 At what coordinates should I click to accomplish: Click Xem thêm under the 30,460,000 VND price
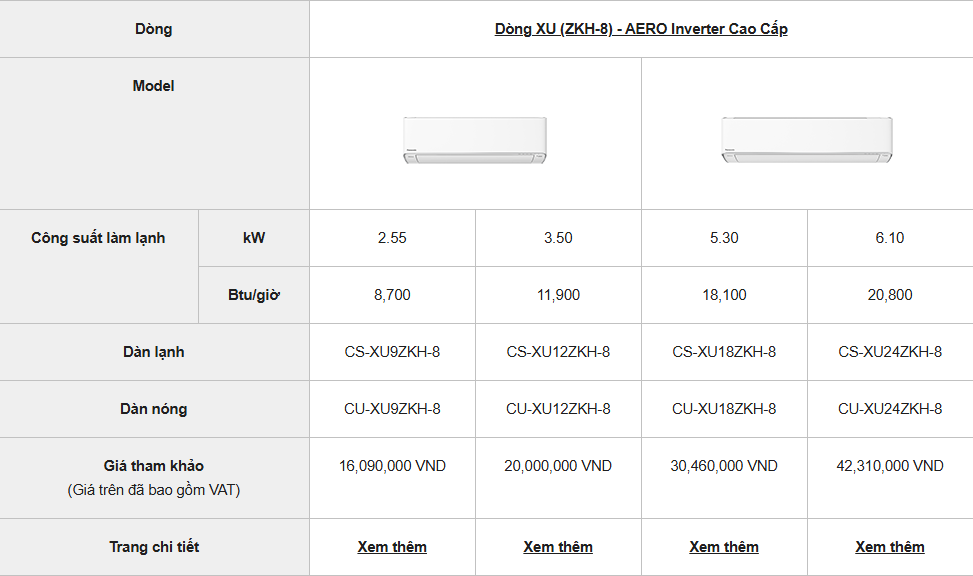point(724,547)
